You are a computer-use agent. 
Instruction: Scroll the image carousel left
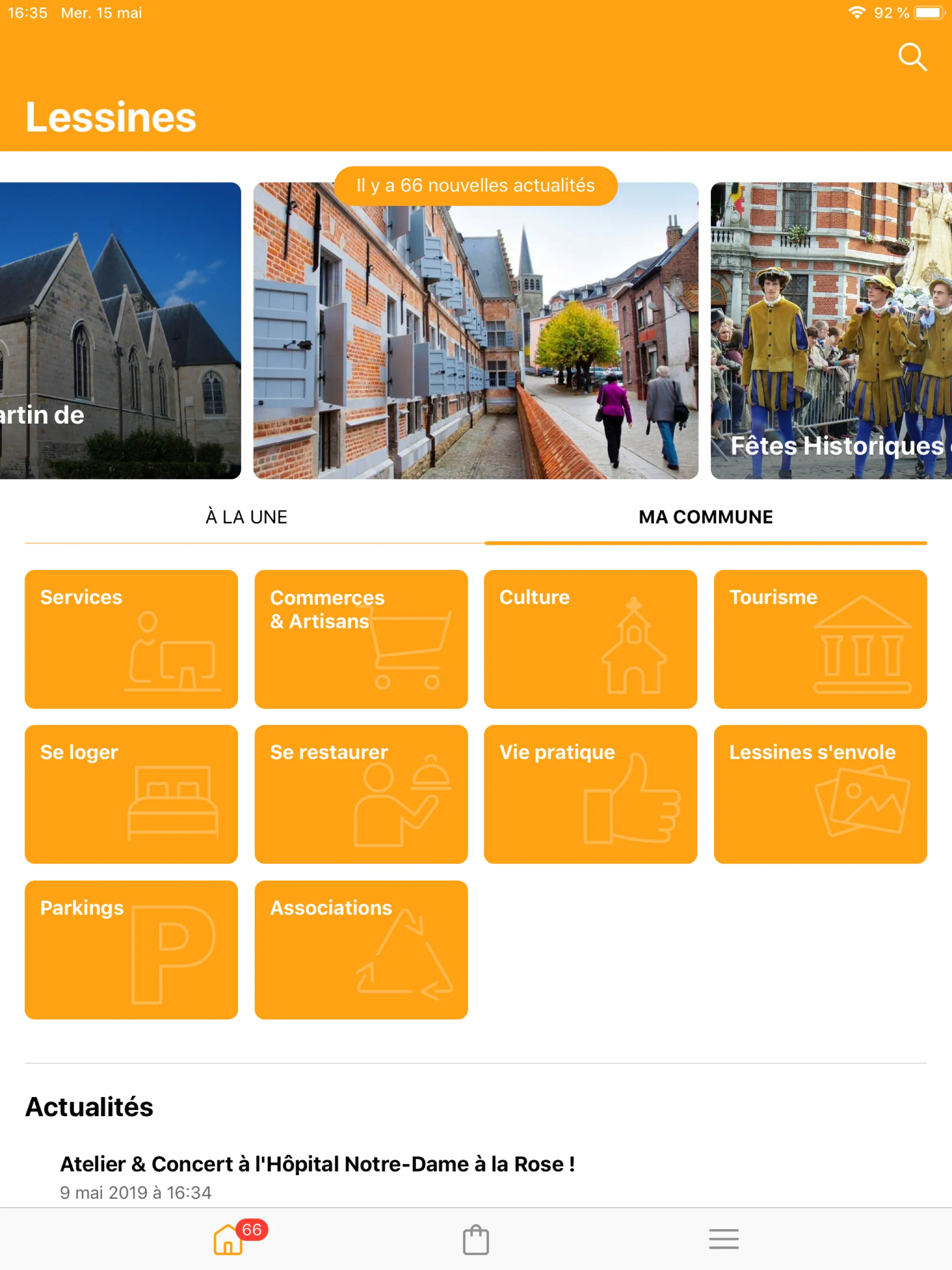coord(120,330)
